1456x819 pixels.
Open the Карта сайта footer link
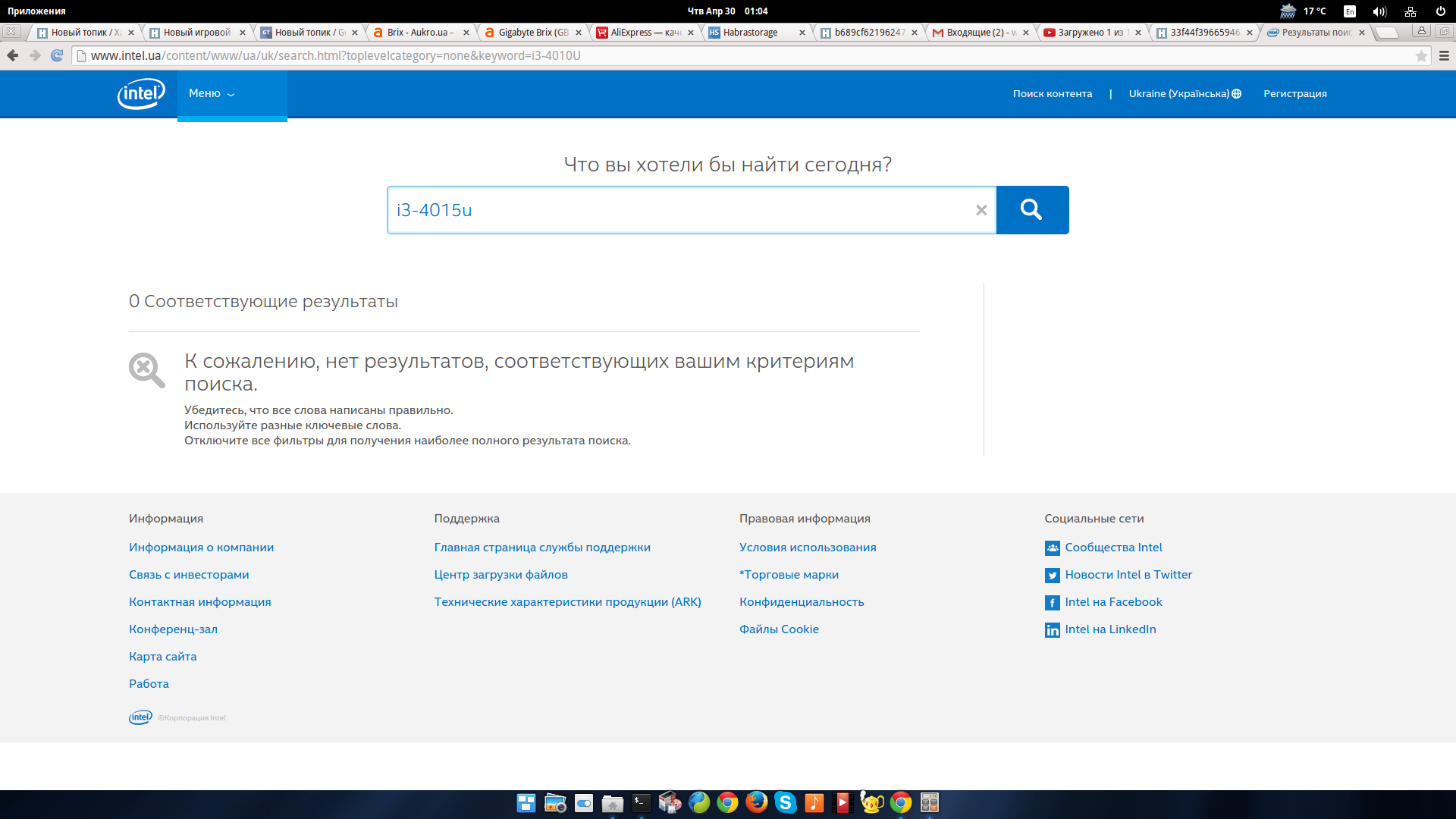coord(162,657)
